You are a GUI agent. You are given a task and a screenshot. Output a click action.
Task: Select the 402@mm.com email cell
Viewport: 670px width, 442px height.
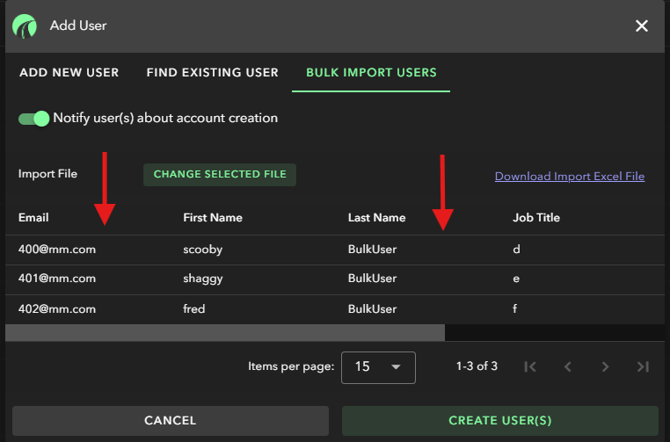[57, 309]
